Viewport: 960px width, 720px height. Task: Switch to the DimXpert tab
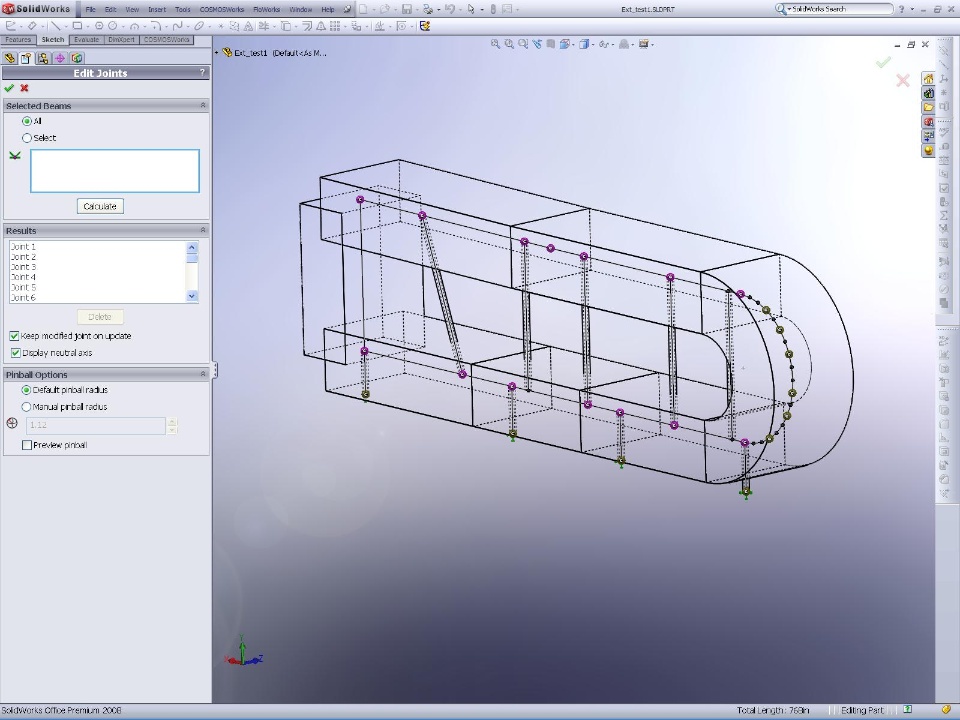(121, 40)
